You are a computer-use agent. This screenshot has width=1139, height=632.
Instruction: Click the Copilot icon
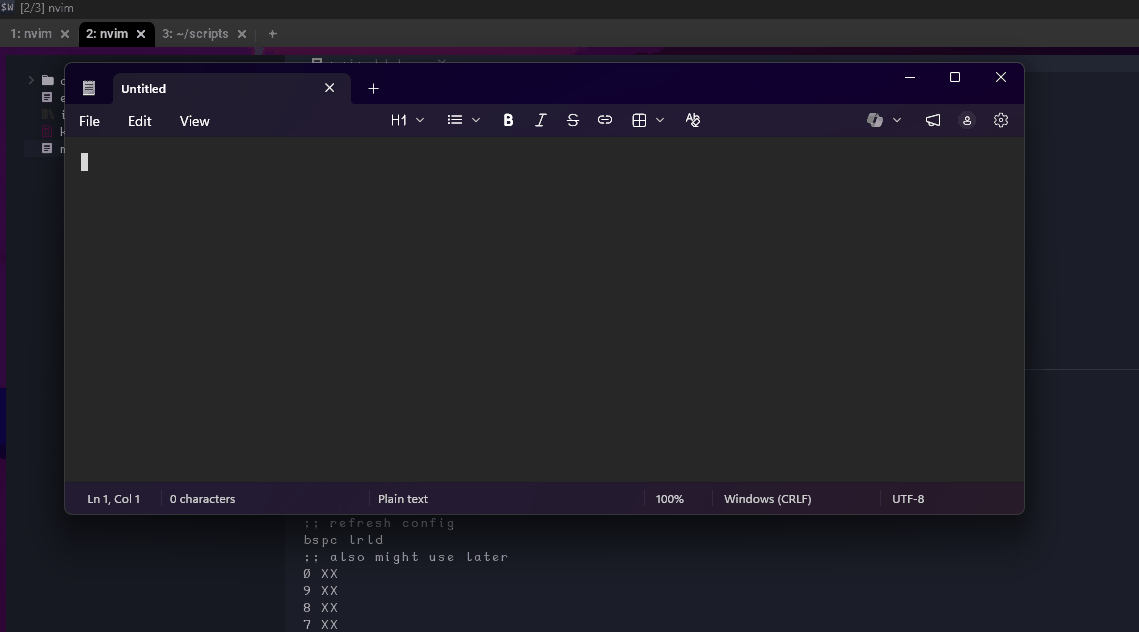pyautogui.click(x=875, y=120)
